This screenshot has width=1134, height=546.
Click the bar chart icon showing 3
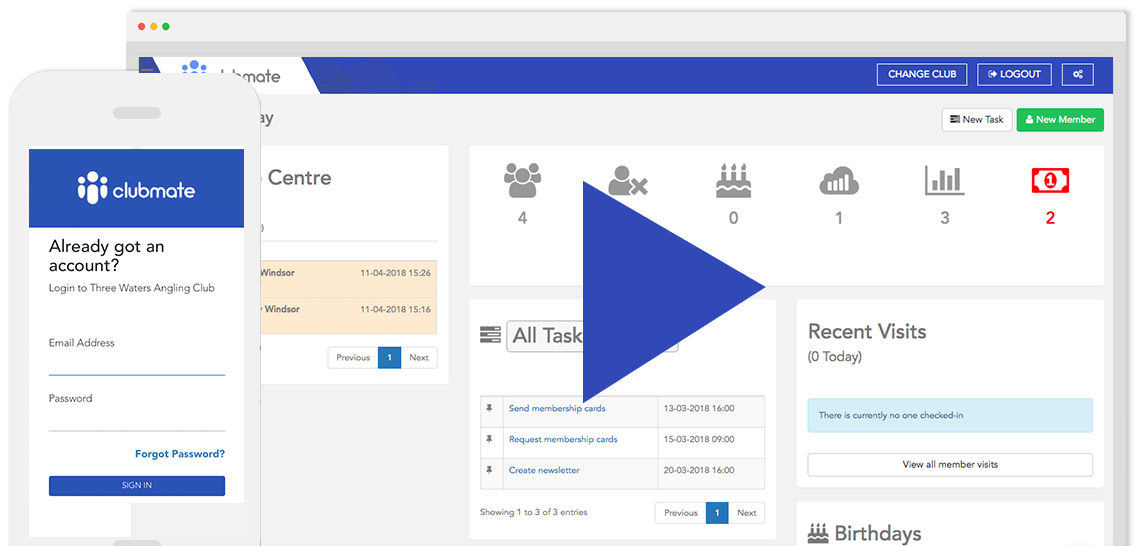pyautogui.click(x=944, y=181)
